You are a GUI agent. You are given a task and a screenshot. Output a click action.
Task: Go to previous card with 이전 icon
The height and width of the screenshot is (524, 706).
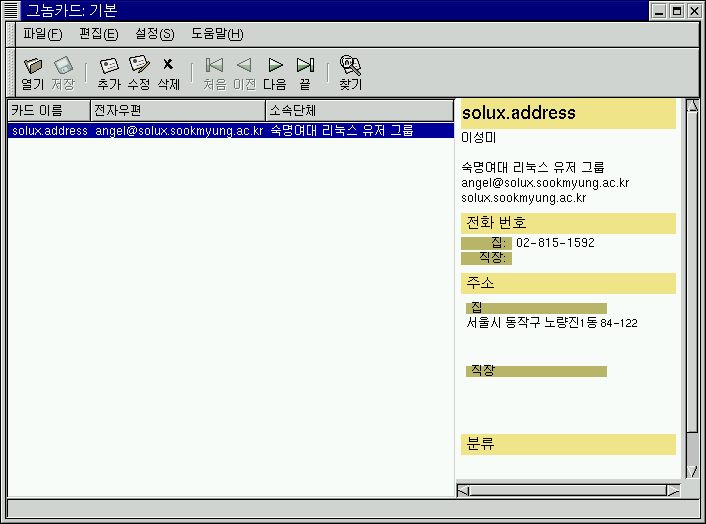click(x=244, y=65)
